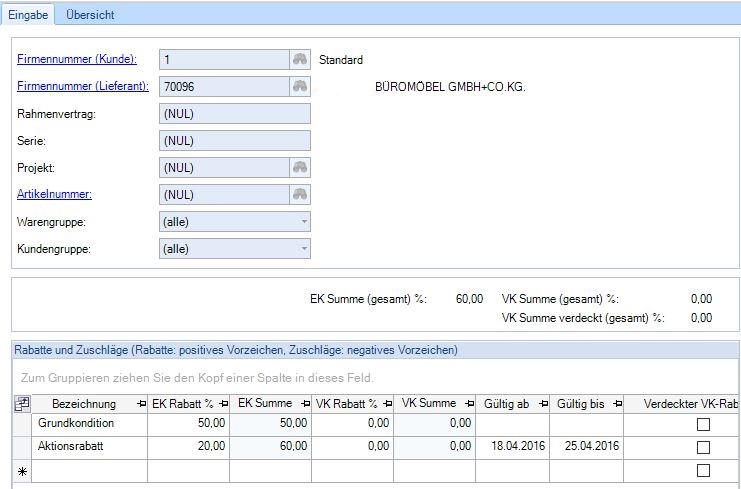741x489 pixels.
Task: Click binoculars search icon for Firmennummer (Lieferant)
Action: click(x=299, y=87)
